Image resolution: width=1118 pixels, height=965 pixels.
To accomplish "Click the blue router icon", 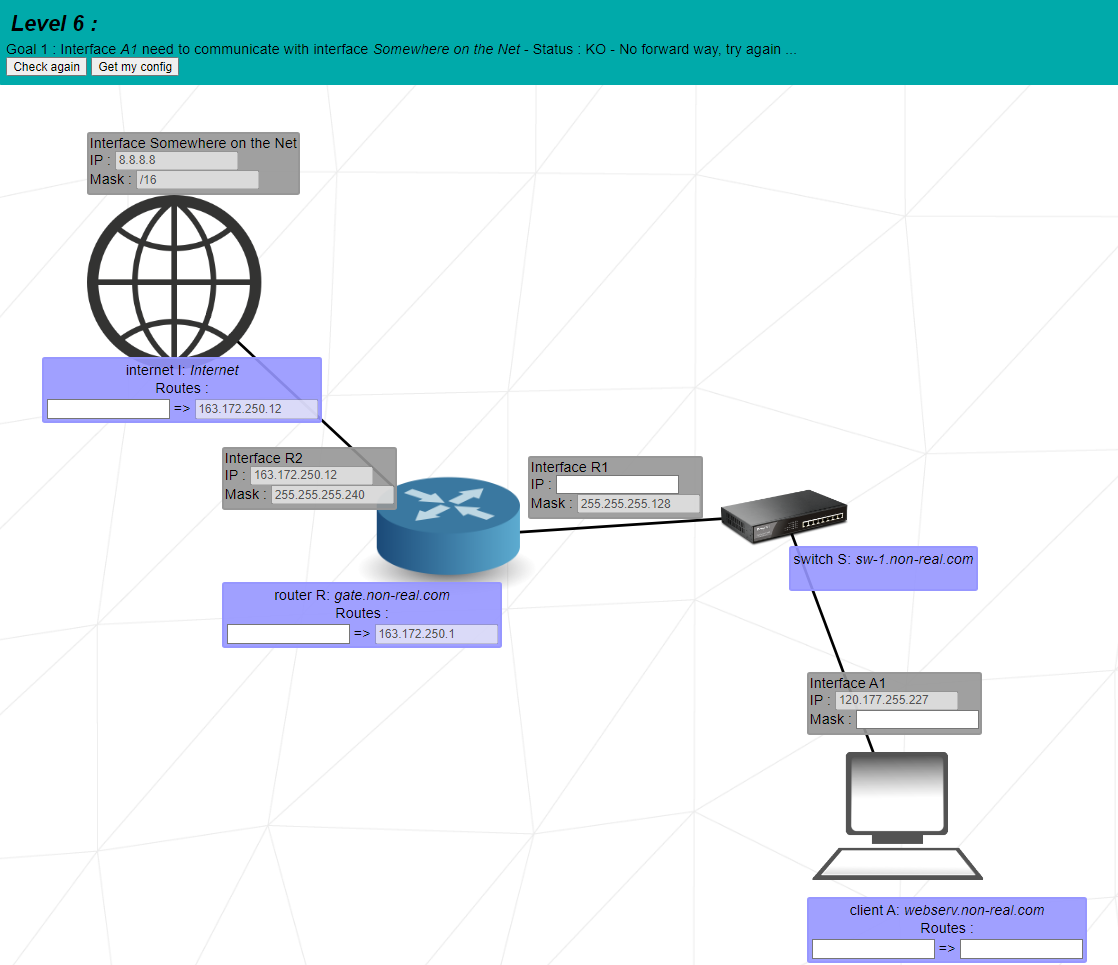I will pyautogui.click(x=448, y=526).
